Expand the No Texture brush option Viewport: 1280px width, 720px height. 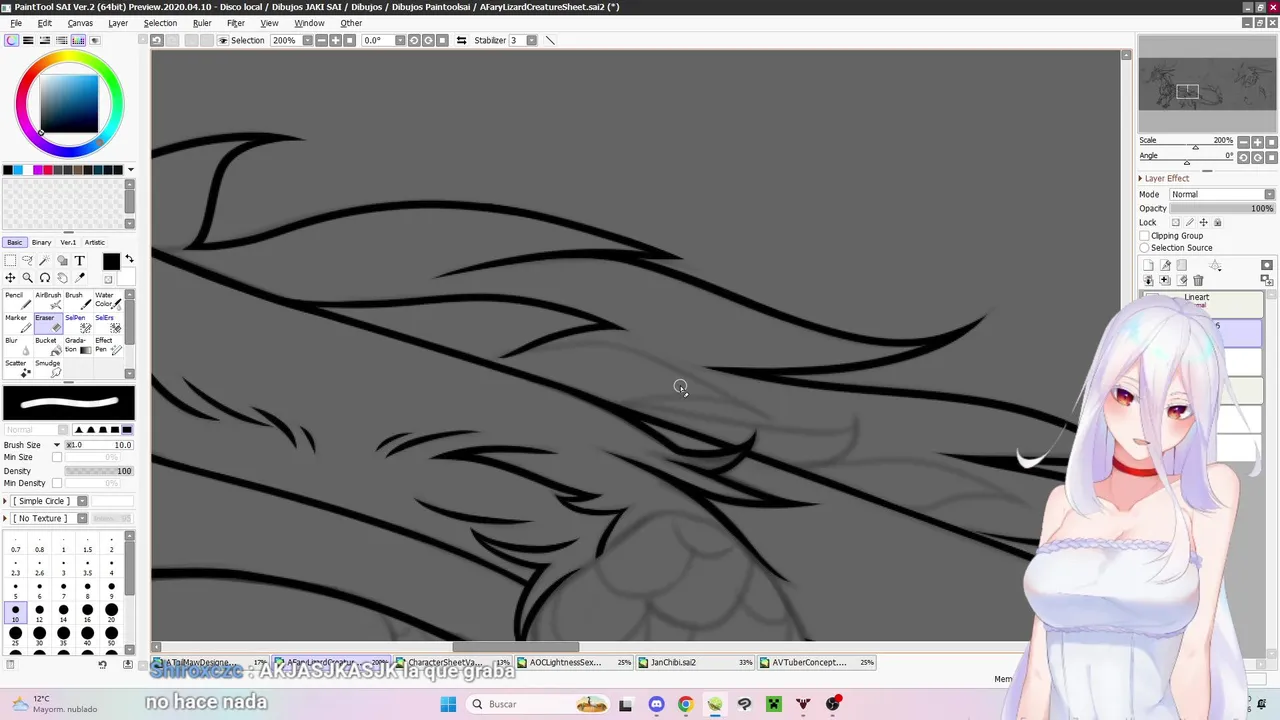coord(5,518)
